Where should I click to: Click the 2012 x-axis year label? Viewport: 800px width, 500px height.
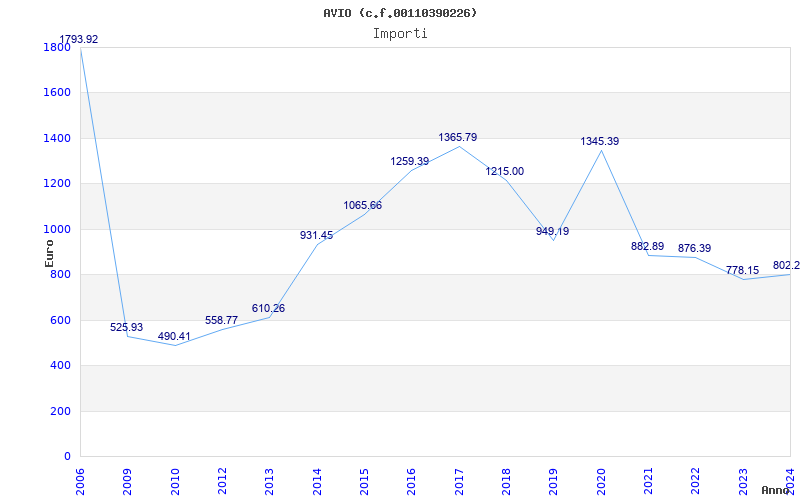222,481
